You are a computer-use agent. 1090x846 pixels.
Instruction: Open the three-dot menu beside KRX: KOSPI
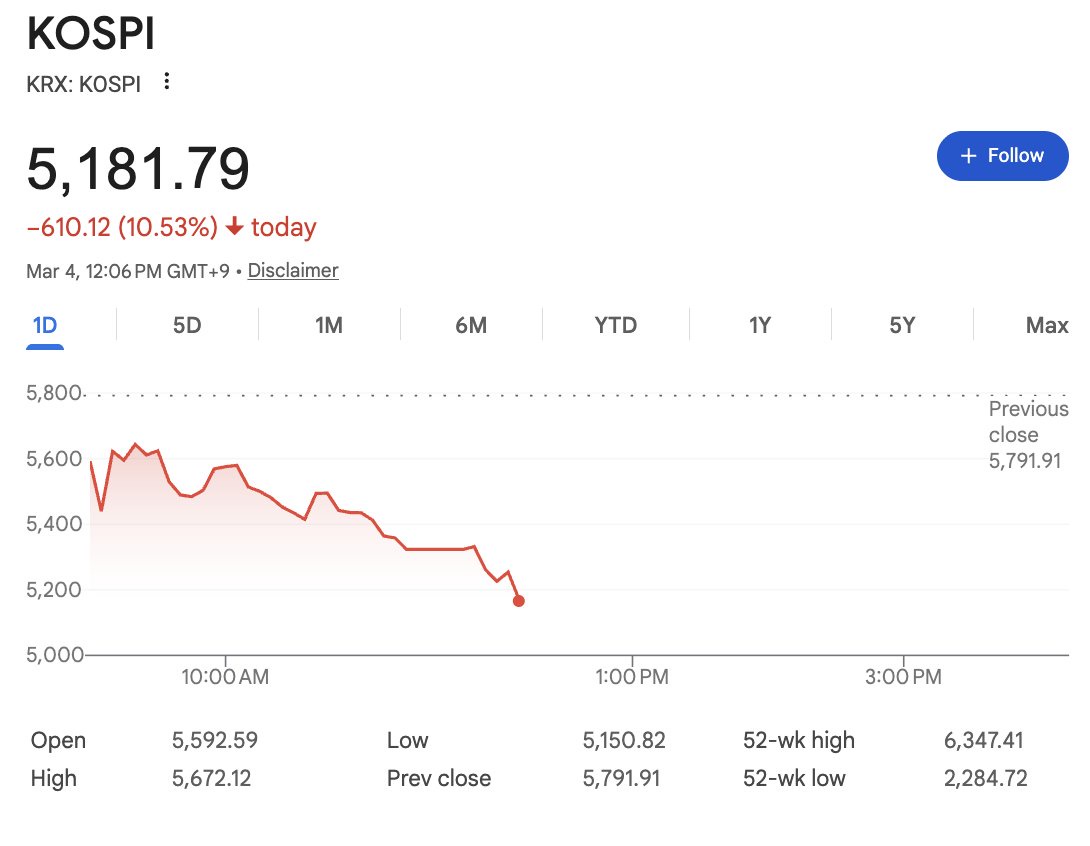coord(167,82)
